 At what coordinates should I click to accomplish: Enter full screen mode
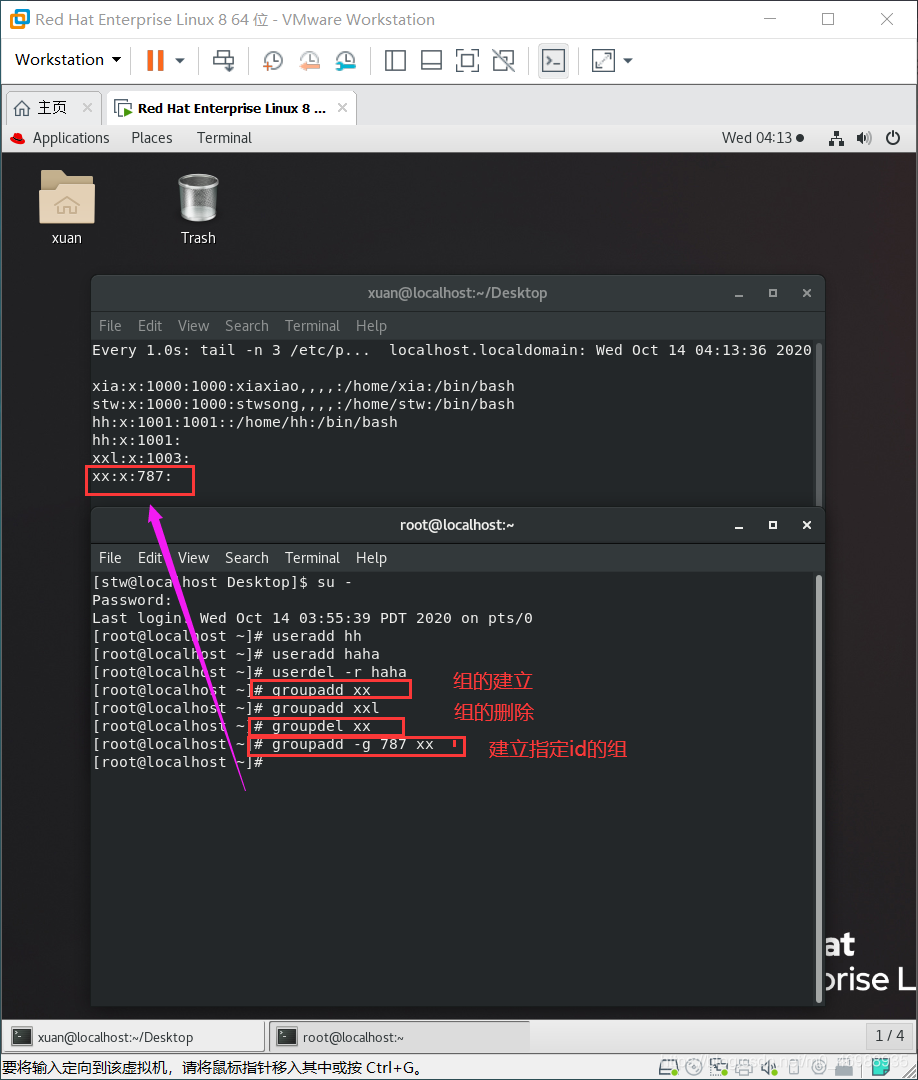[468, 61]
